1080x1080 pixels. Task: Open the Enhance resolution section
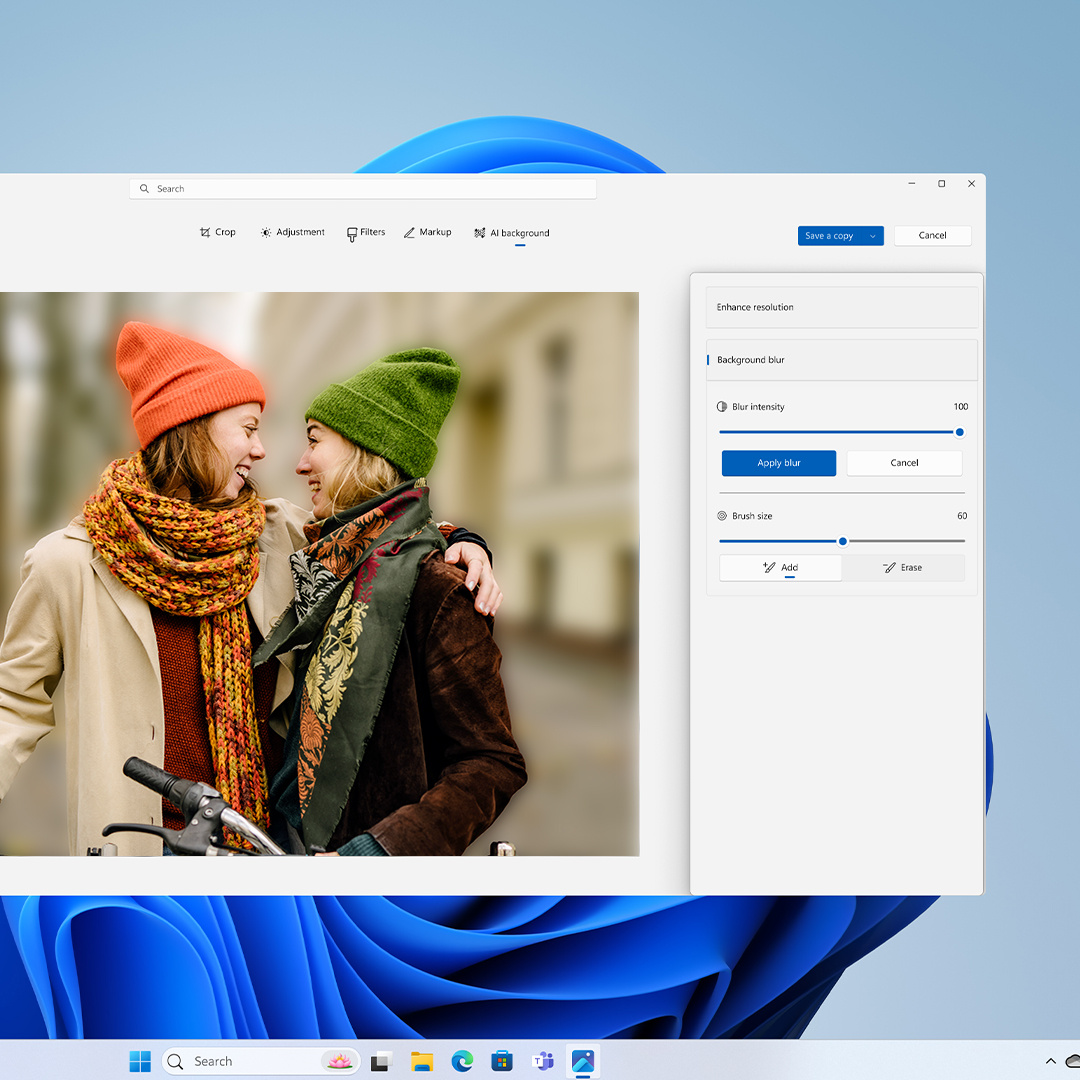pyautogui.click(x=842, y=307)
